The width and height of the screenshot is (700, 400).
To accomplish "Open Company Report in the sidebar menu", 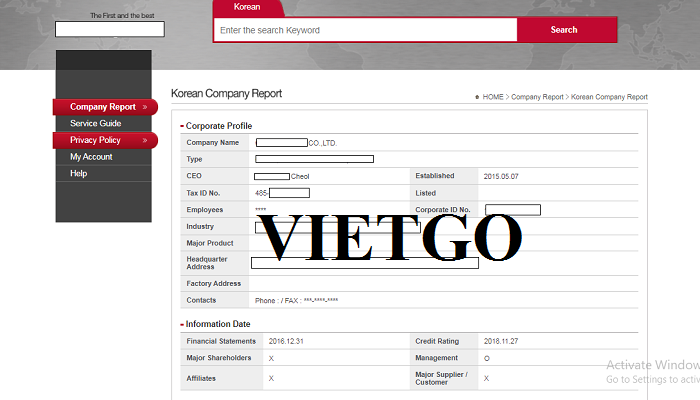I will (x=103, y=107).
